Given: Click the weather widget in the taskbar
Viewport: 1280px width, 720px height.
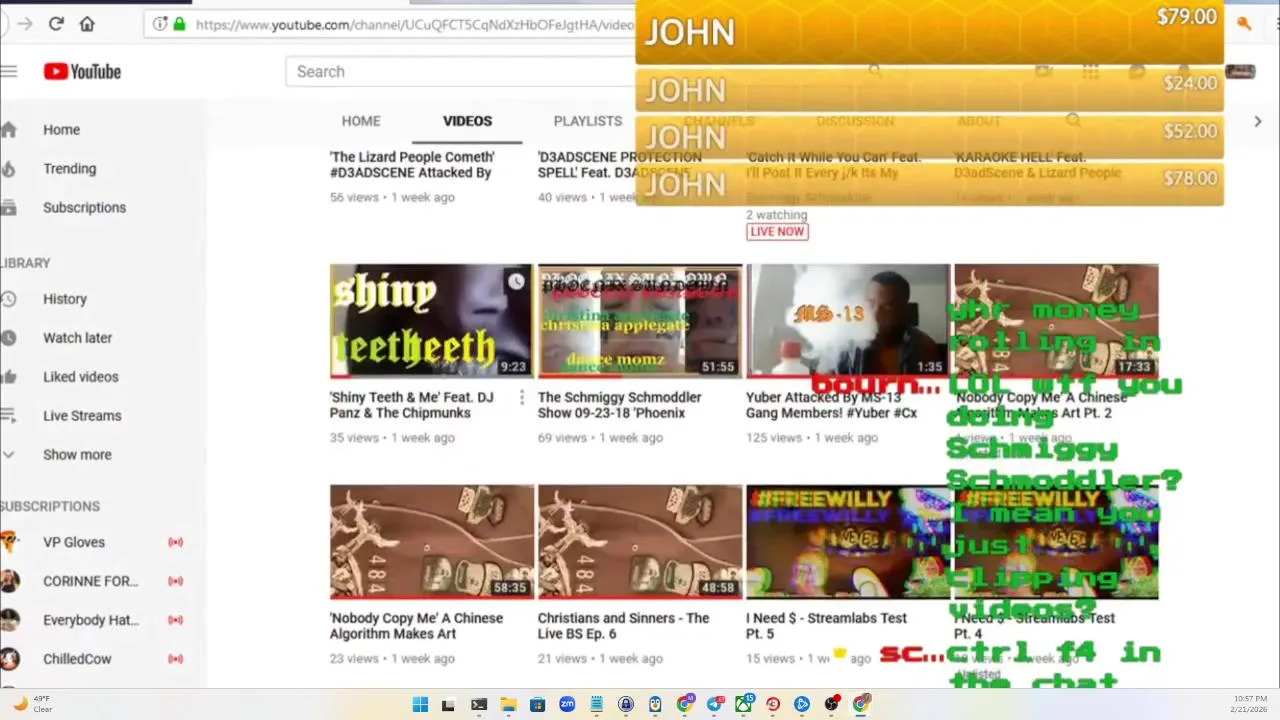Looking at the screenshot, I should 31,704.
